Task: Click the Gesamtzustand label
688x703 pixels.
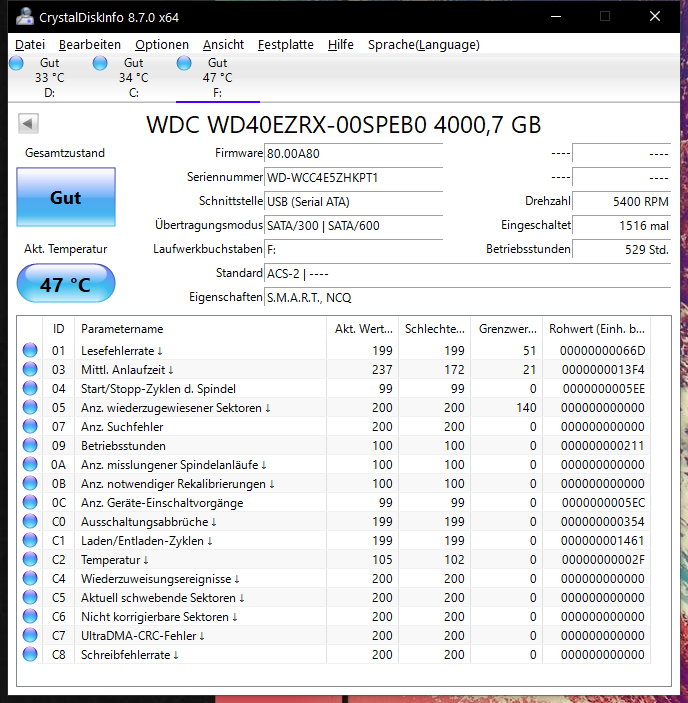Action: pyautogui.click(x=65, y=153)
